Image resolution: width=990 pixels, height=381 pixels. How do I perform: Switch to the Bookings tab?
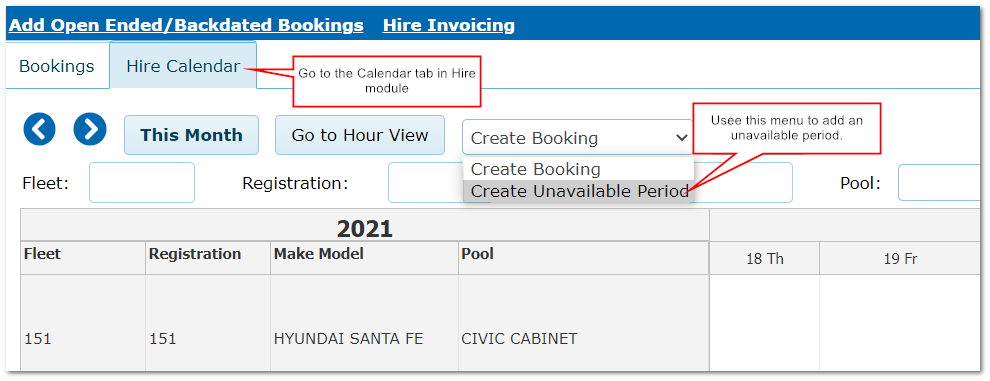[x=57, y=66]
